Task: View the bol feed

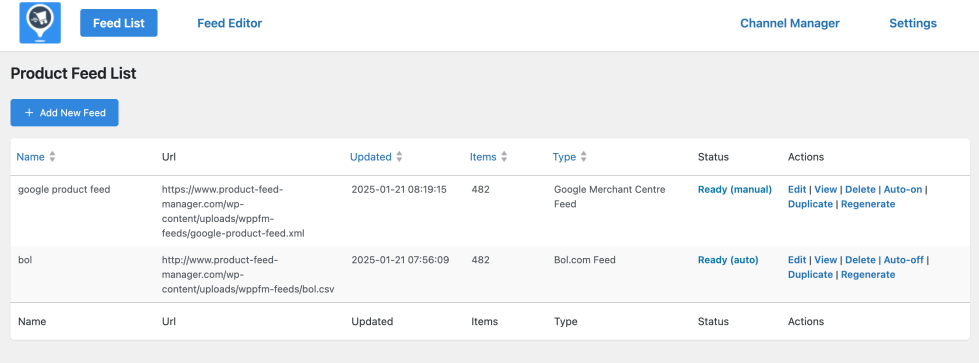Action: click(x=825, y=260)
